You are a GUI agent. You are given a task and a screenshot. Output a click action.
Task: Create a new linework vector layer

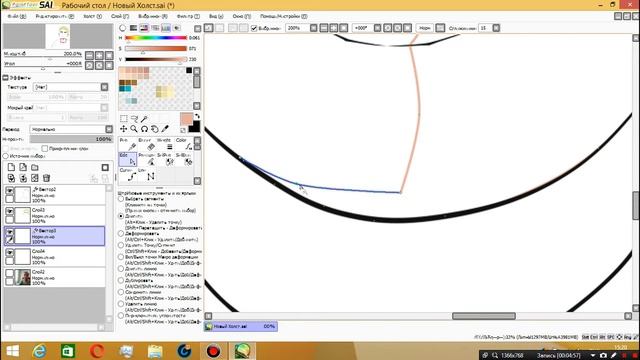tap(23, 167)
